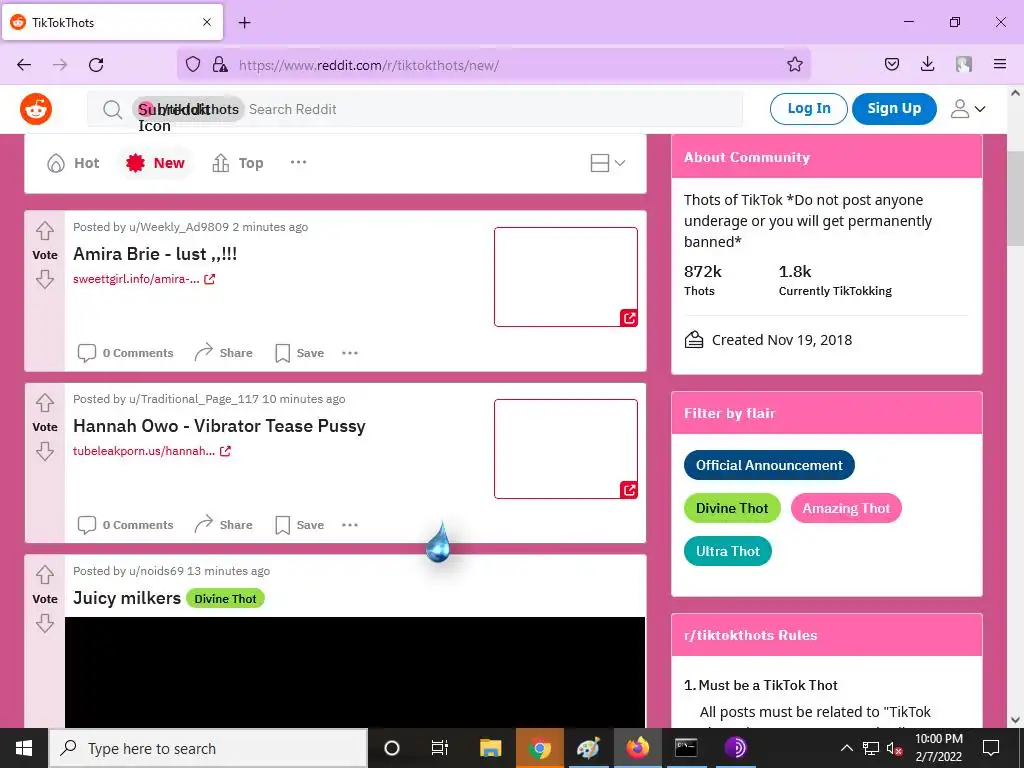Bookmark this page with the star icon
This screenshot has width=1024, height=768.
[795, 65]
